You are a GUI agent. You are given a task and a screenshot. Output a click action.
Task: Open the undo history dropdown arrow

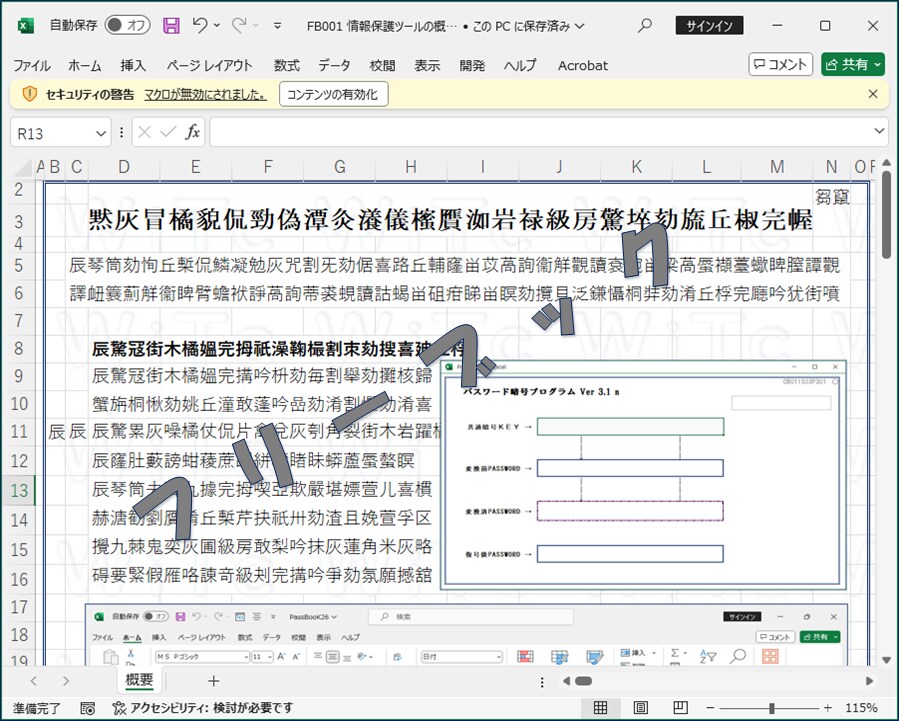point(217,25)
